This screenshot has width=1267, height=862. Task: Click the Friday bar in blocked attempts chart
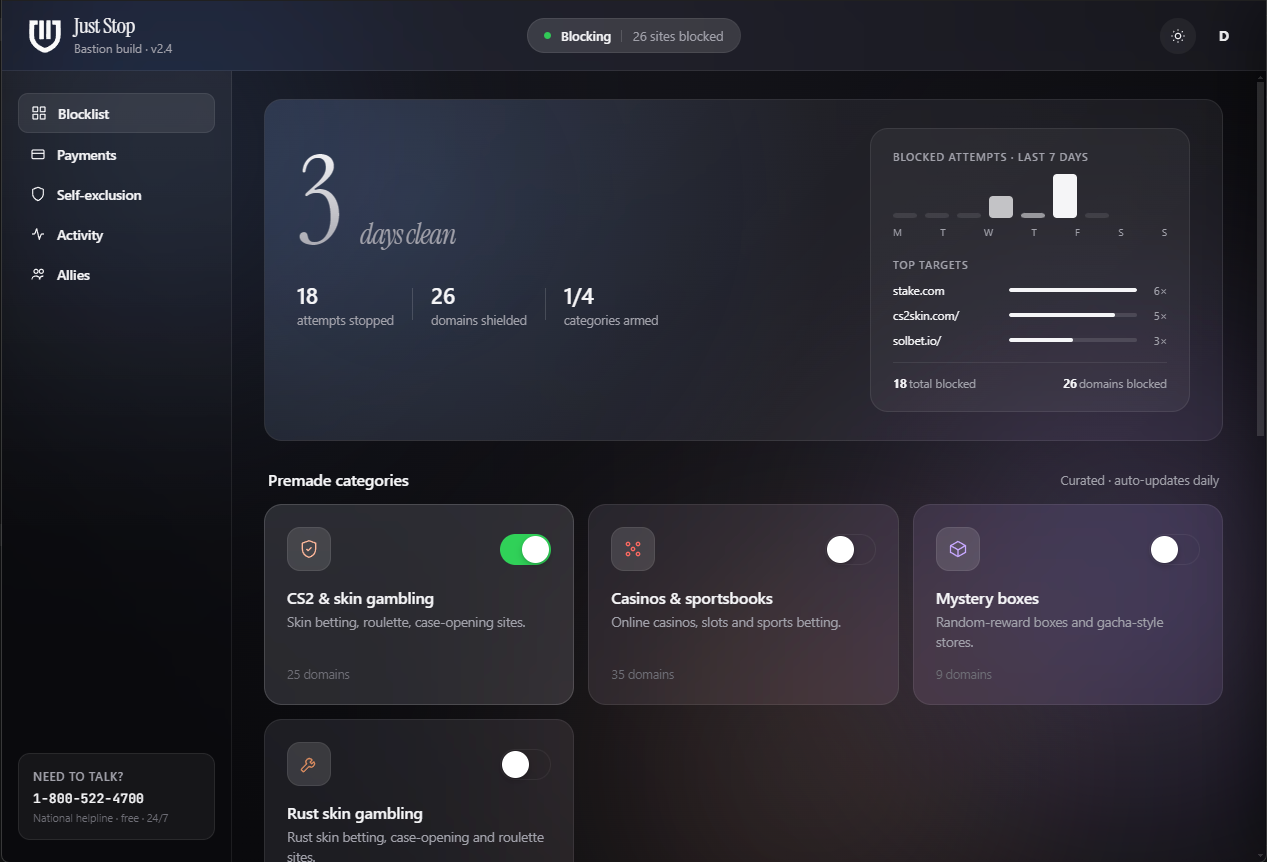1065,196
